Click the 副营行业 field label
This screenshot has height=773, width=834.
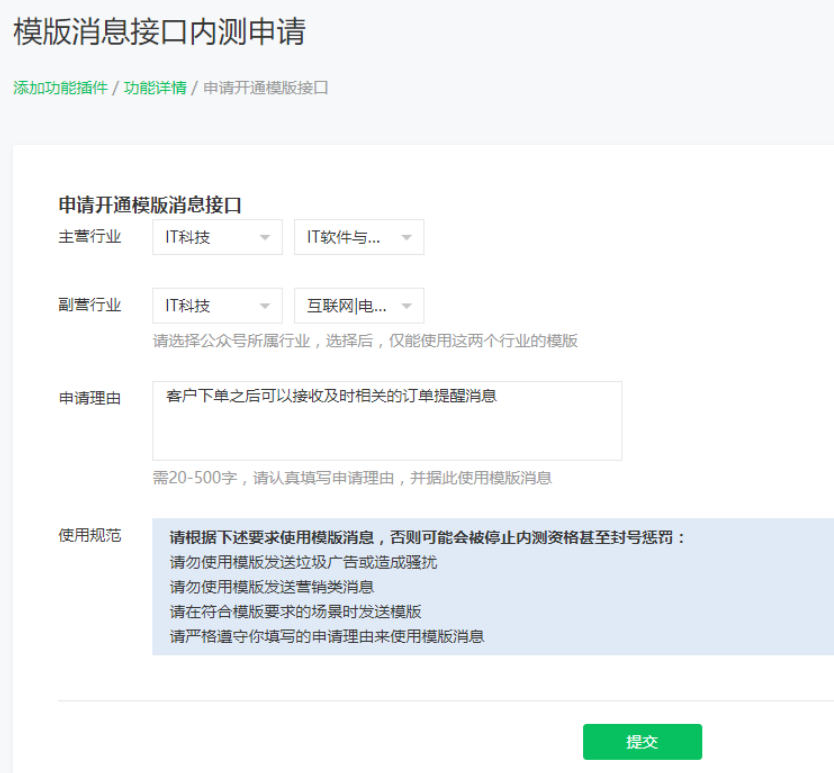[x=90, y=305]
